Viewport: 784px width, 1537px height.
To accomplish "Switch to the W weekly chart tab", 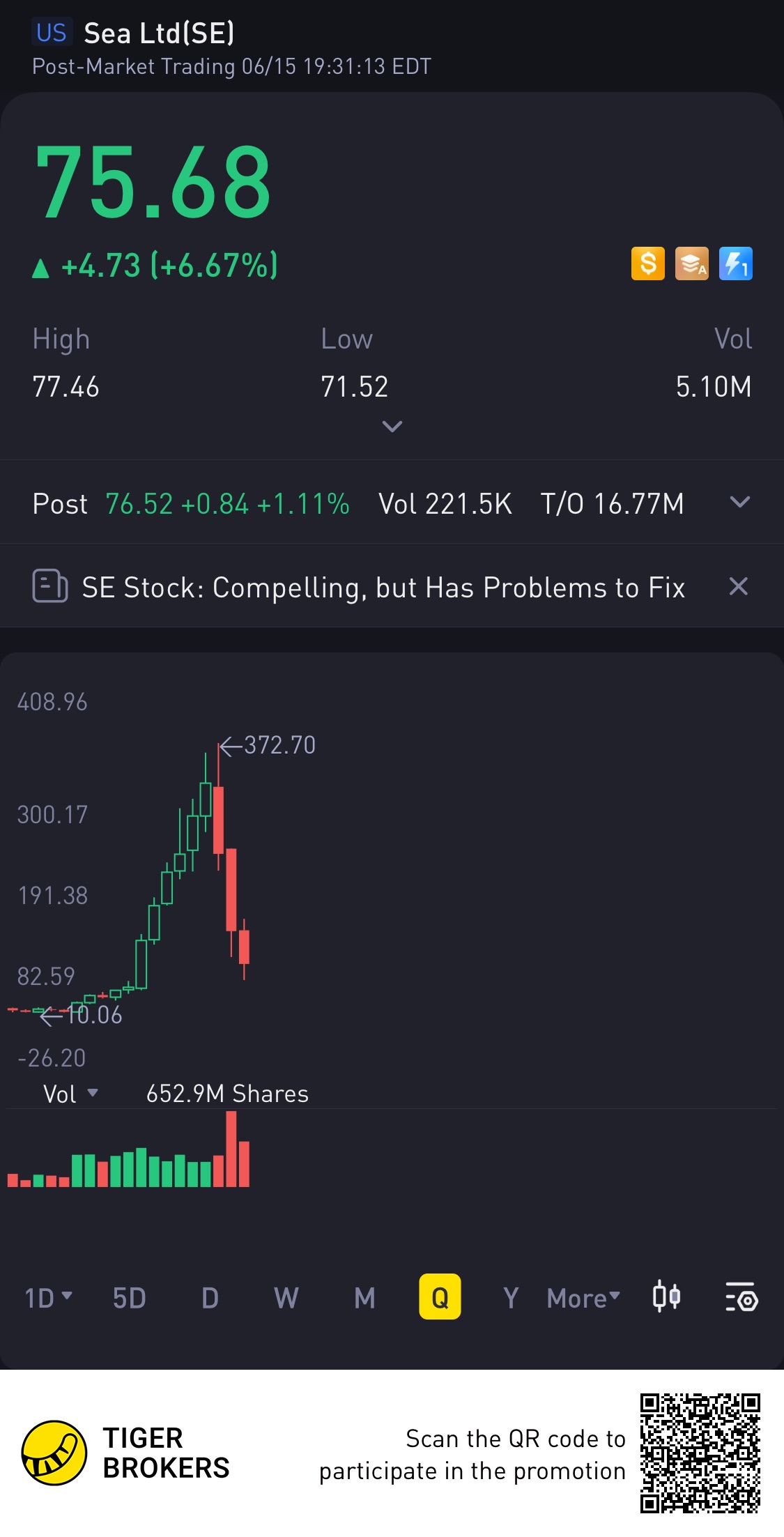I will coord(286,1298).
